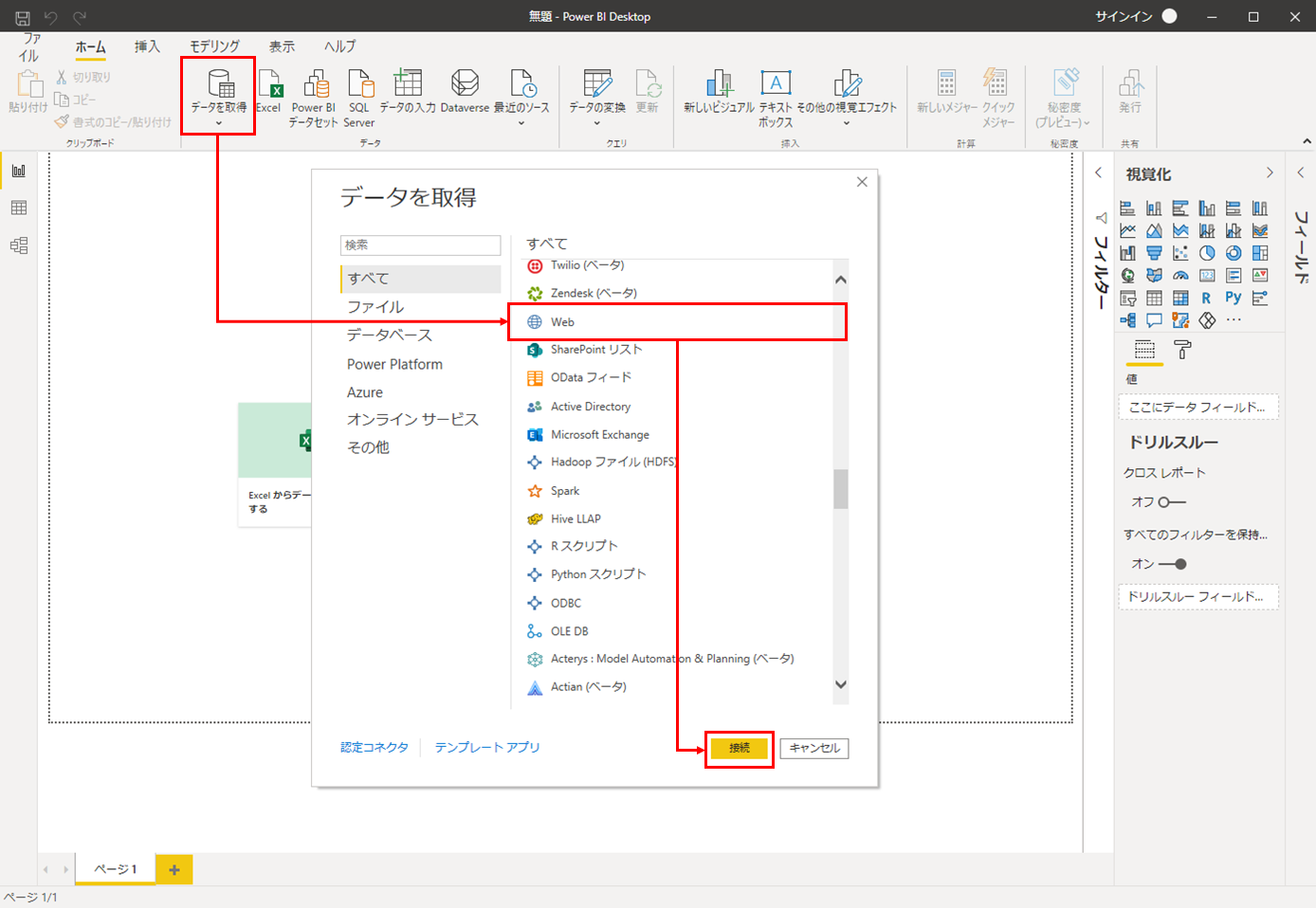
Task: Click the connector search box
Action: (420, 245)
